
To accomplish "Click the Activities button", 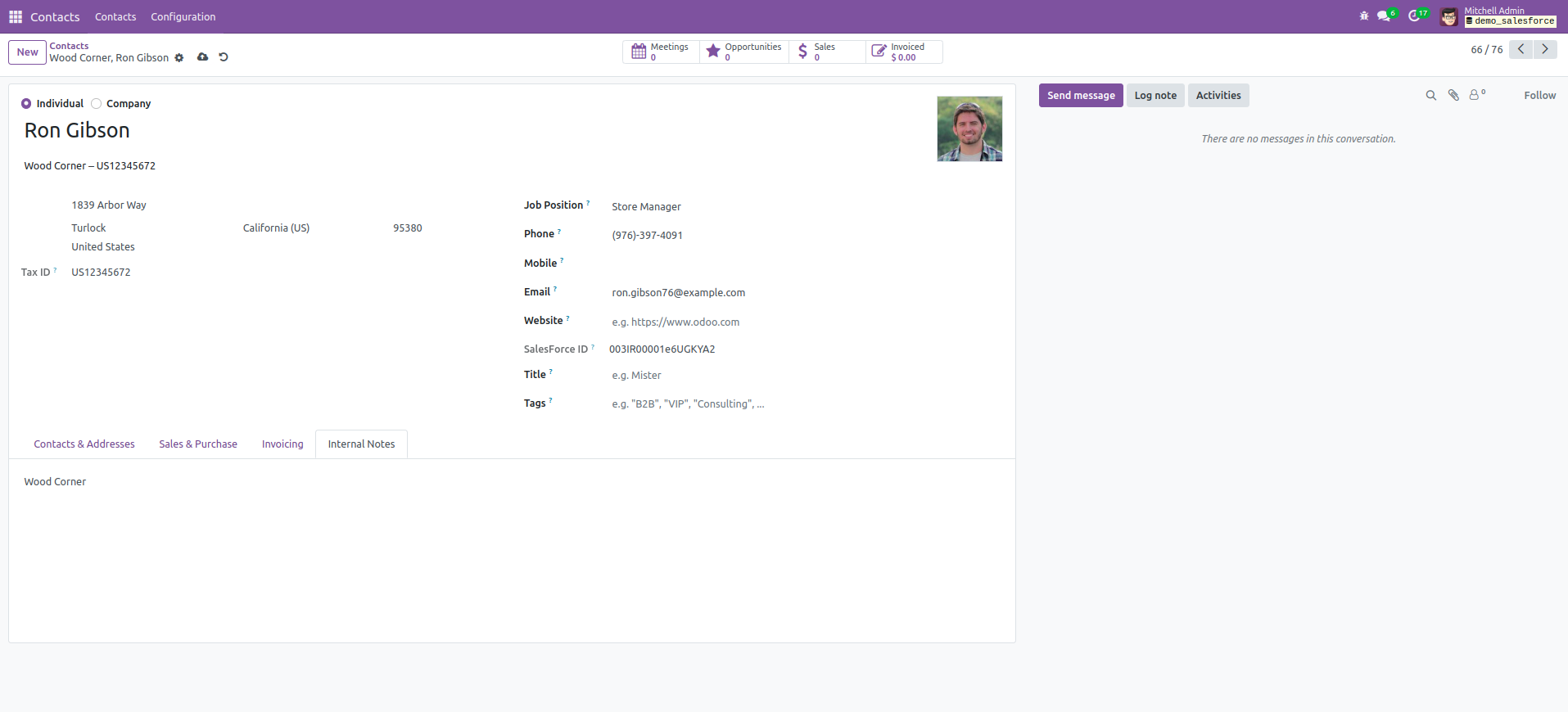I will tap(1218, 96).
